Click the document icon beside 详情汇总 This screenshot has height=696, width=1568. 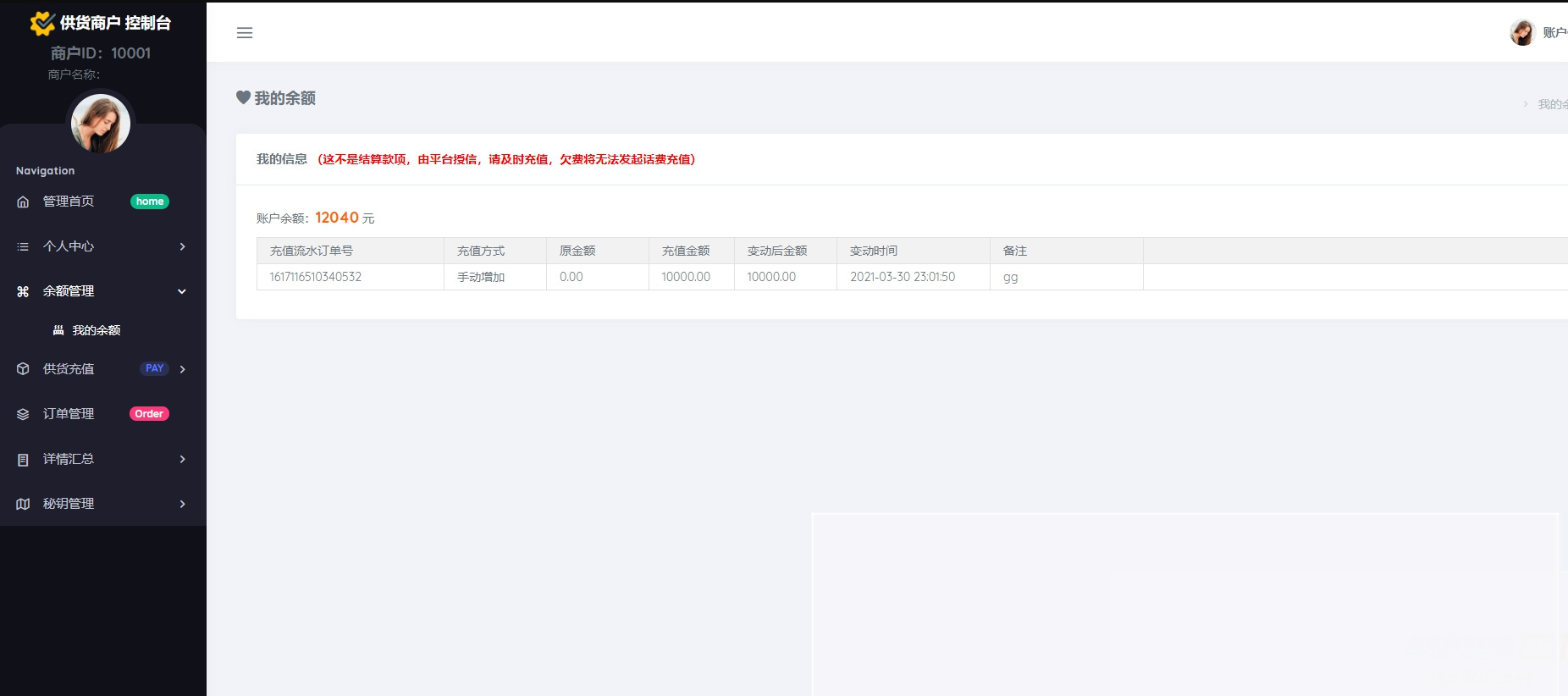coord(23,459)
